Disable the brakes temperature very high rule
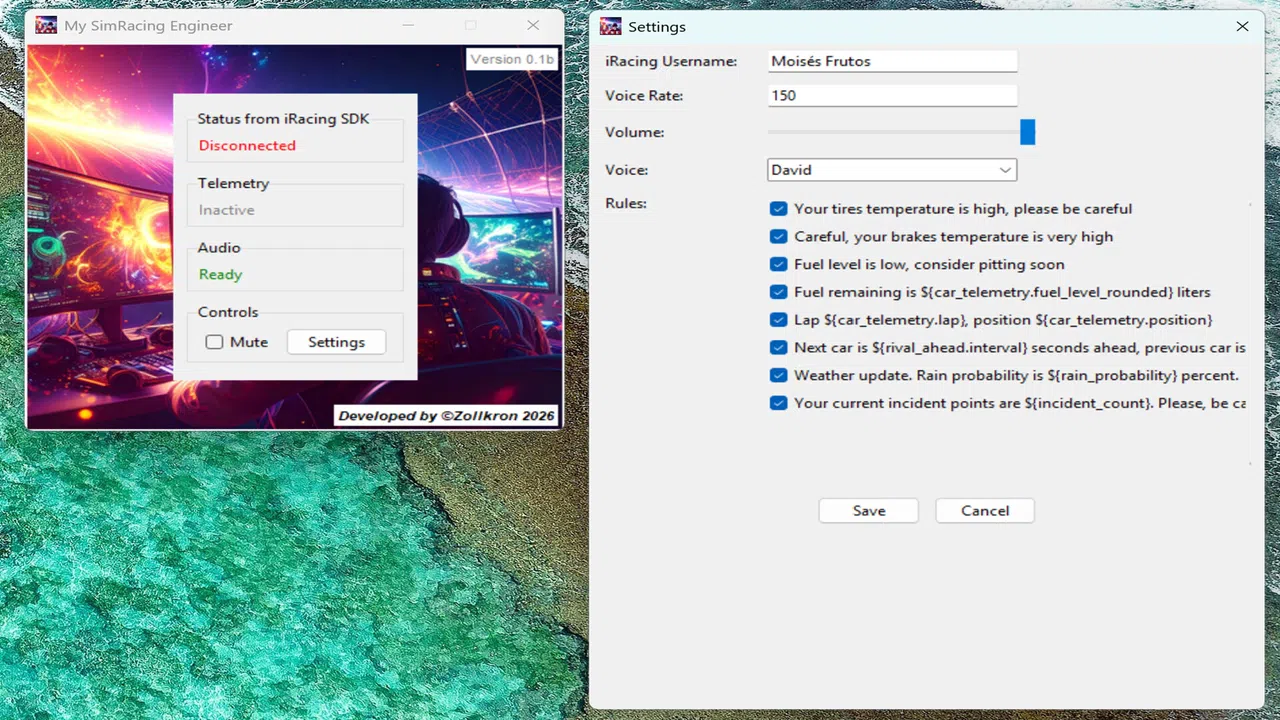 point(778,237)
